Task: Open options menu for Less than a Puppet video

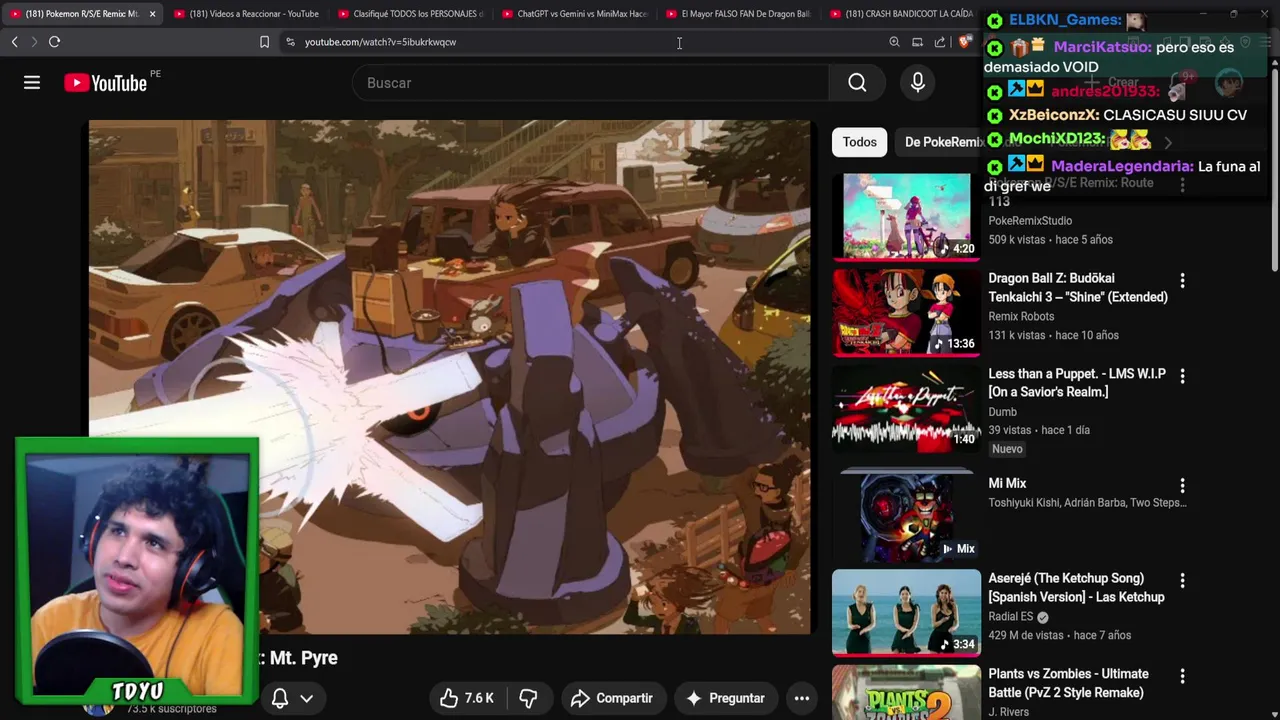Action: click(1182, 376)
